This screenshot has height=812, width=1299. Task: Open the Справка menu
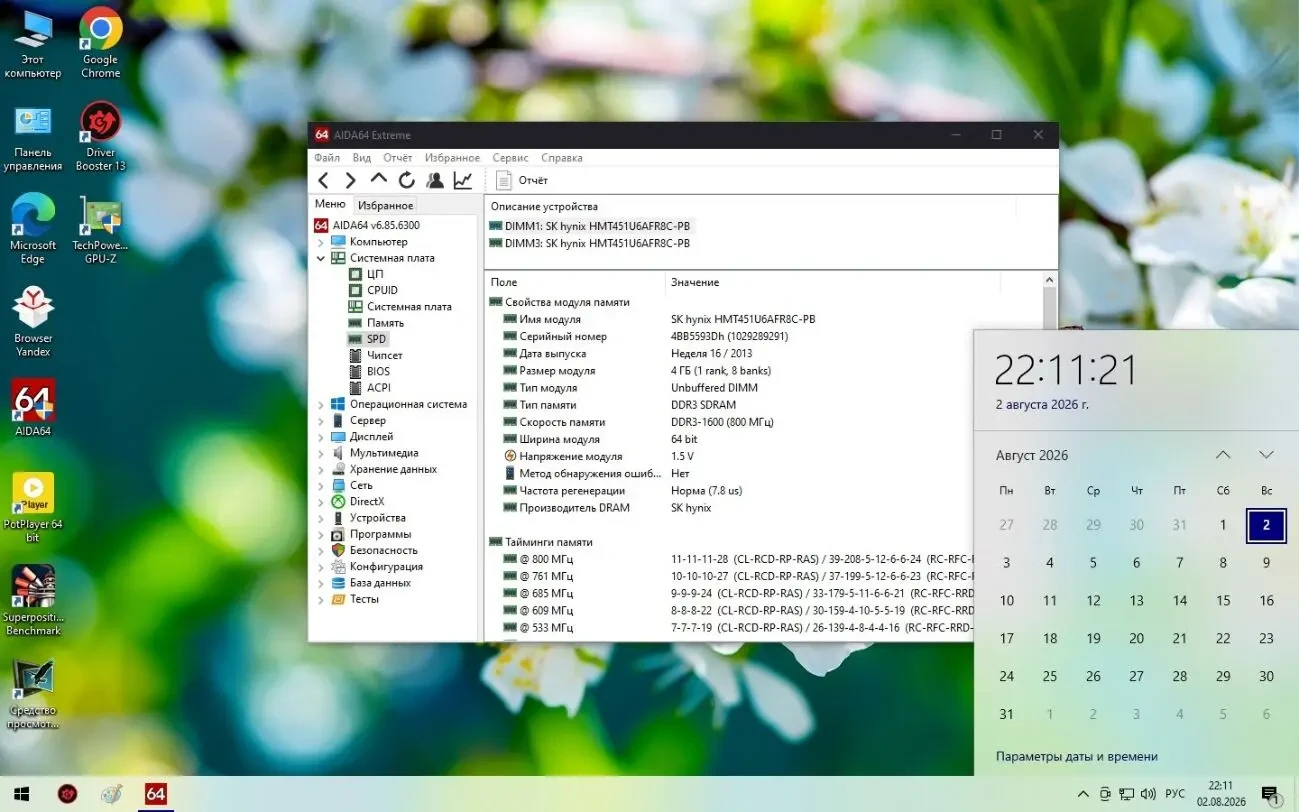(x=562, y=158)
